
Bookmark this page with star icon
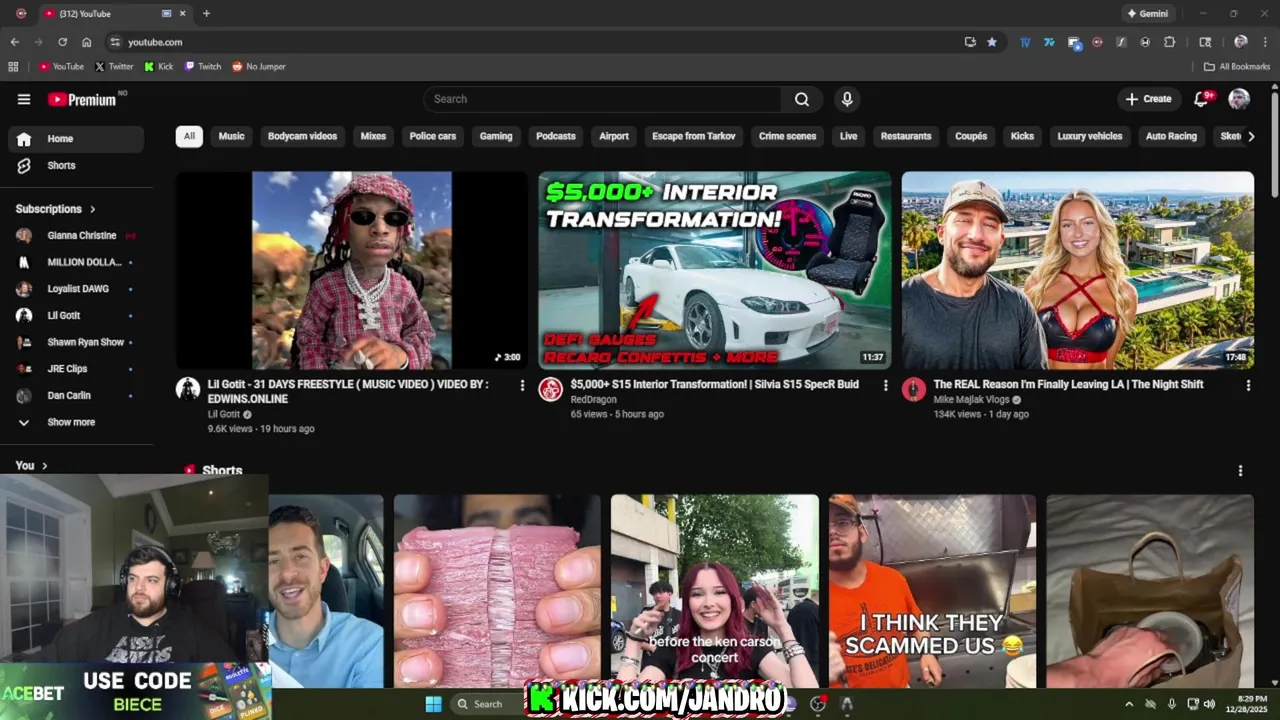(x=992, y=42)
